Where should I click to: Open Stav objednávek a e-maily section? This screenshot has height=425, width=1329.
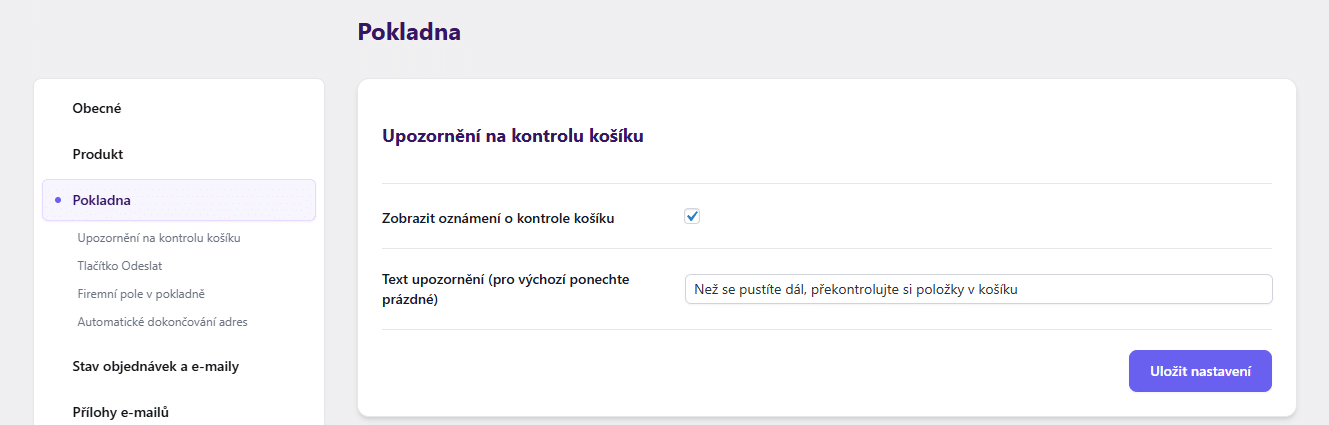pyautogui.click(x=156, y=366)
